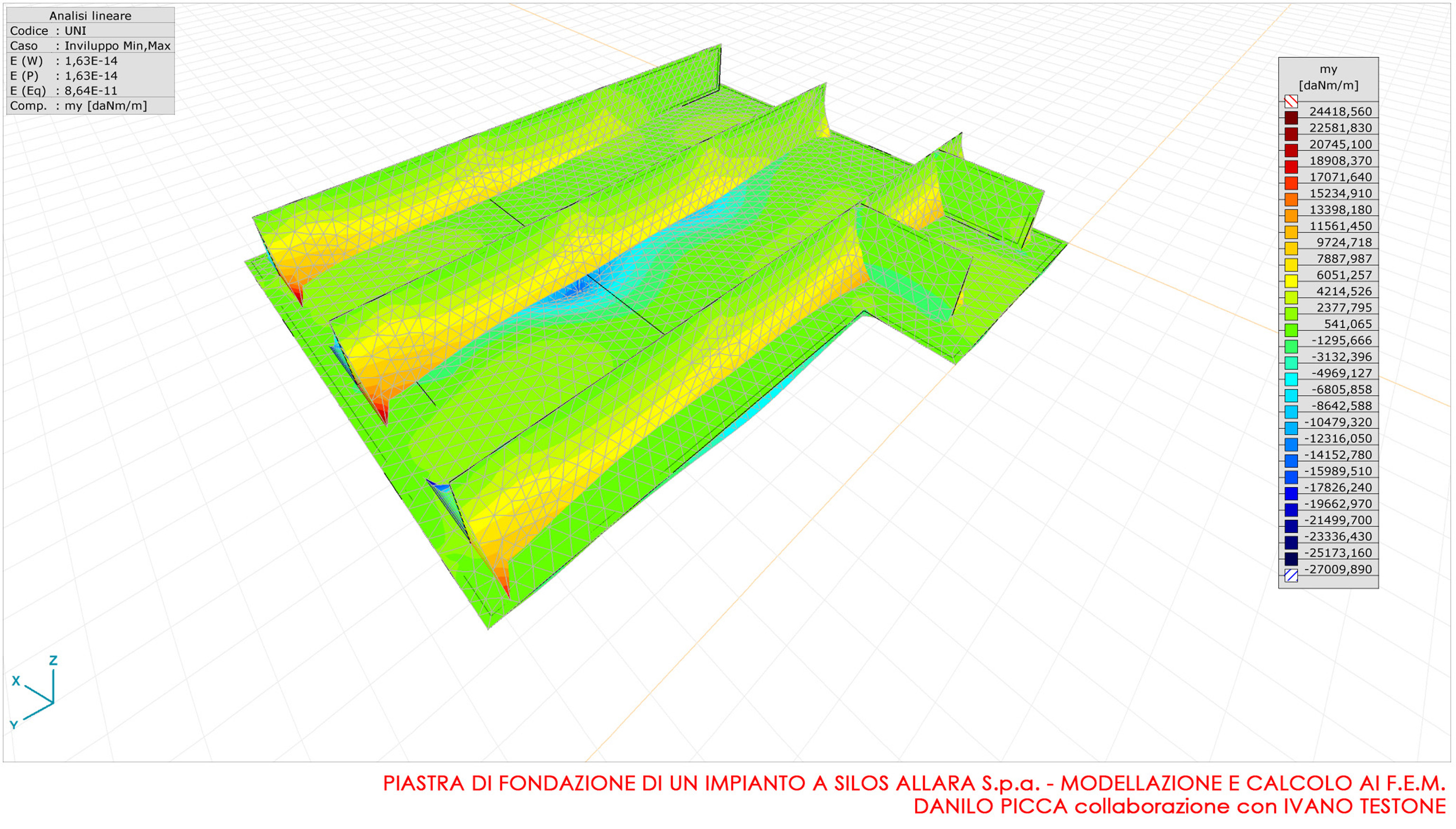Click legend value -8642,588
Viewport: 1456px width, 829px height.
(1342, 406)
